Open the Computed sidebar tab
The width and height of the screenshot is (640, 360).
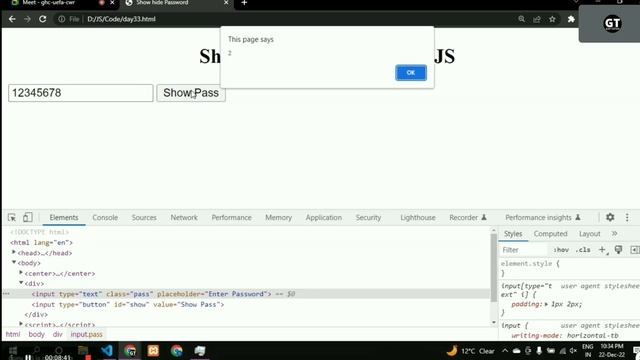point(550,234)
